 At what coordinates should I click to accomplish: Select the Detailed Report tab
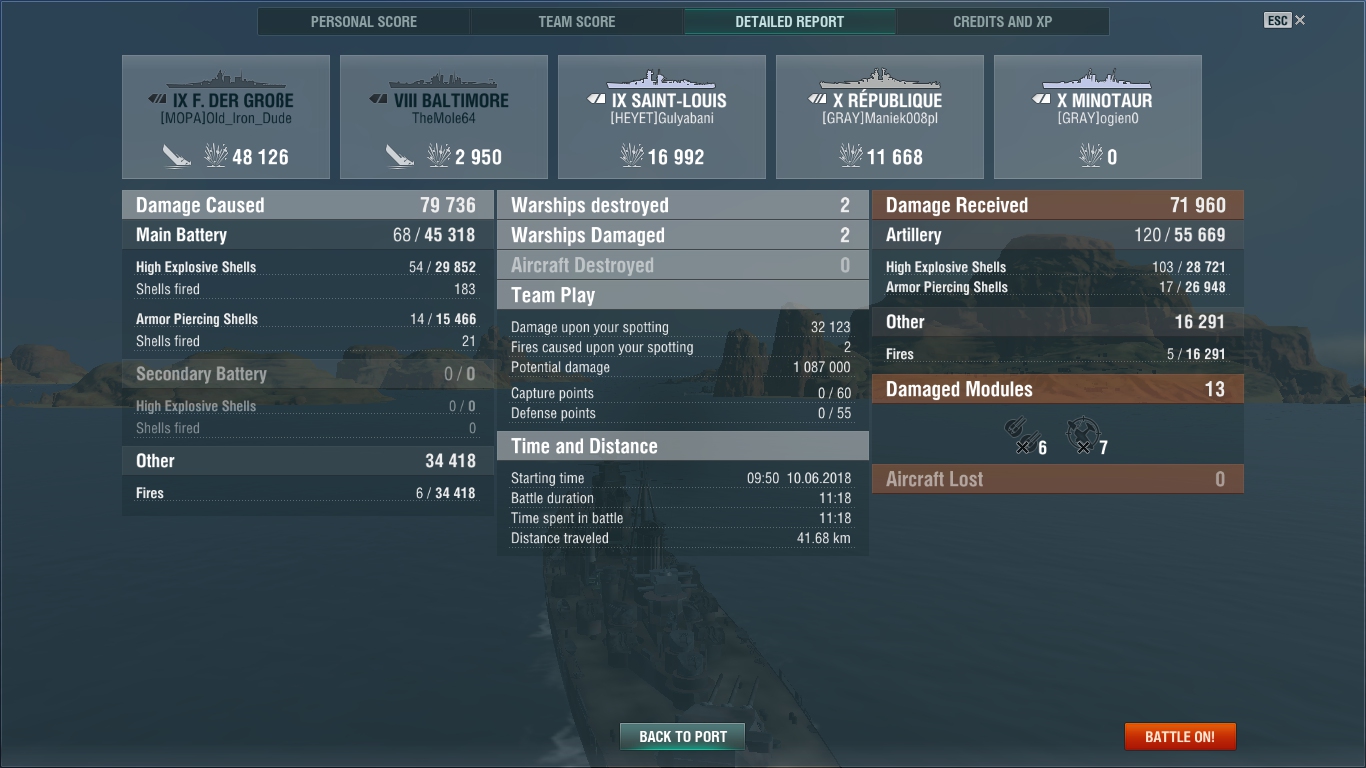tap(790, 22)
